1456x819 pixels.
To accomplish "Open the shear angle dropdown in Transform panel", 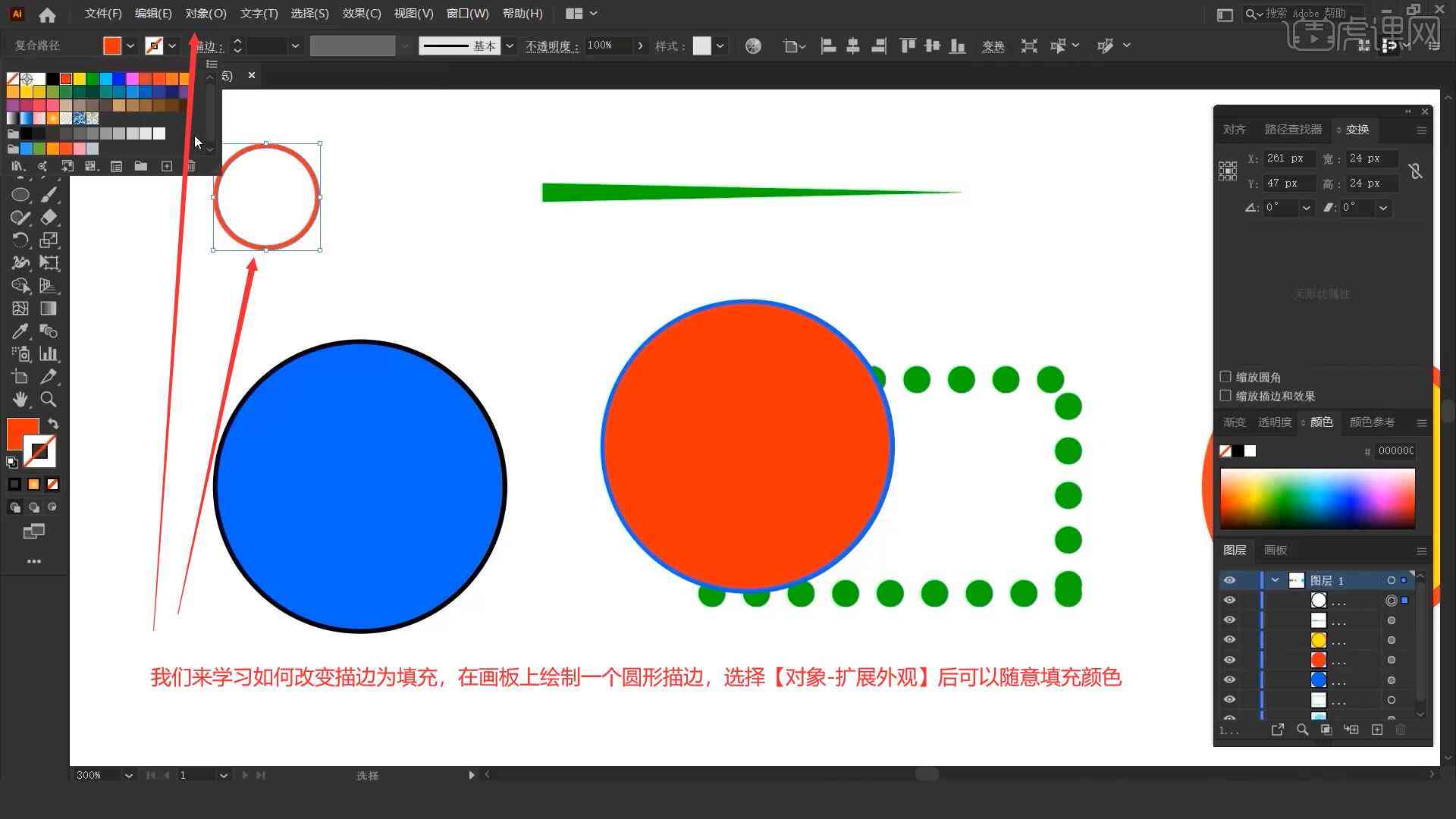I will (1383, 208).
